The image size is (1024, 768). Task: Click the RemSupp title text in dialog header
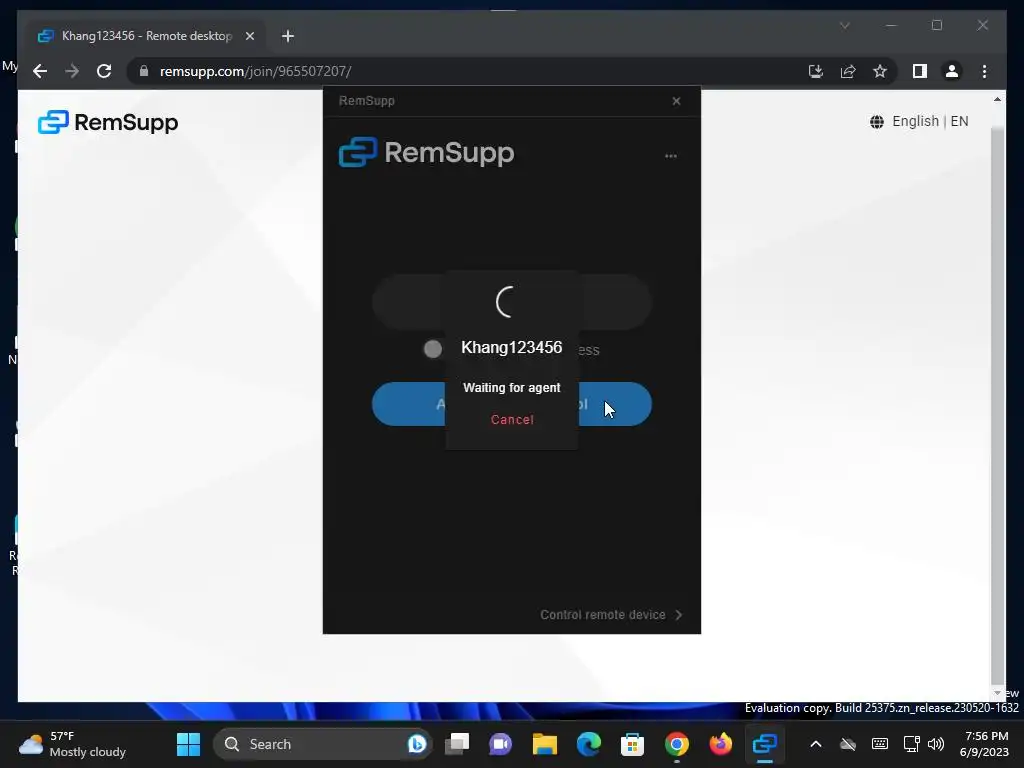click(366, 101)
